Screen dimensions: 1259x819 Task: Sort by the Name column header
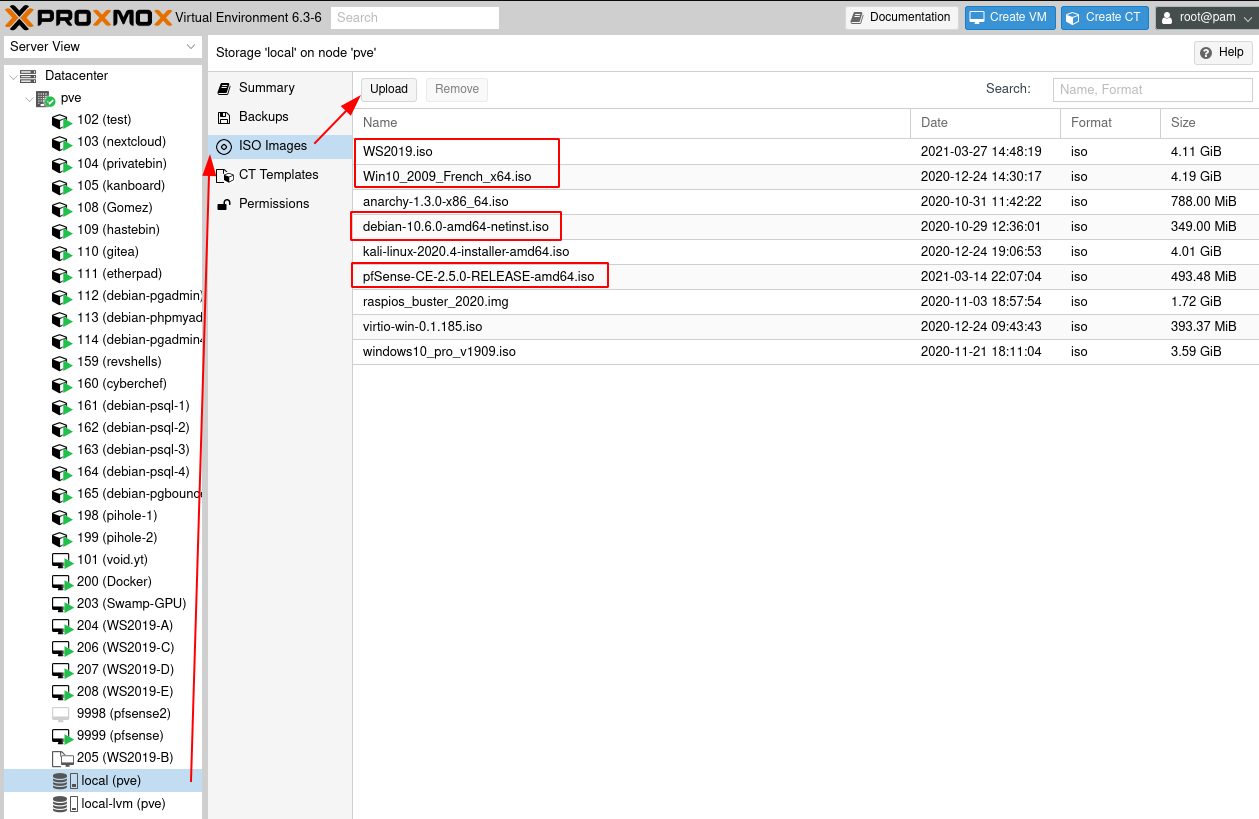tap(631, 123)
